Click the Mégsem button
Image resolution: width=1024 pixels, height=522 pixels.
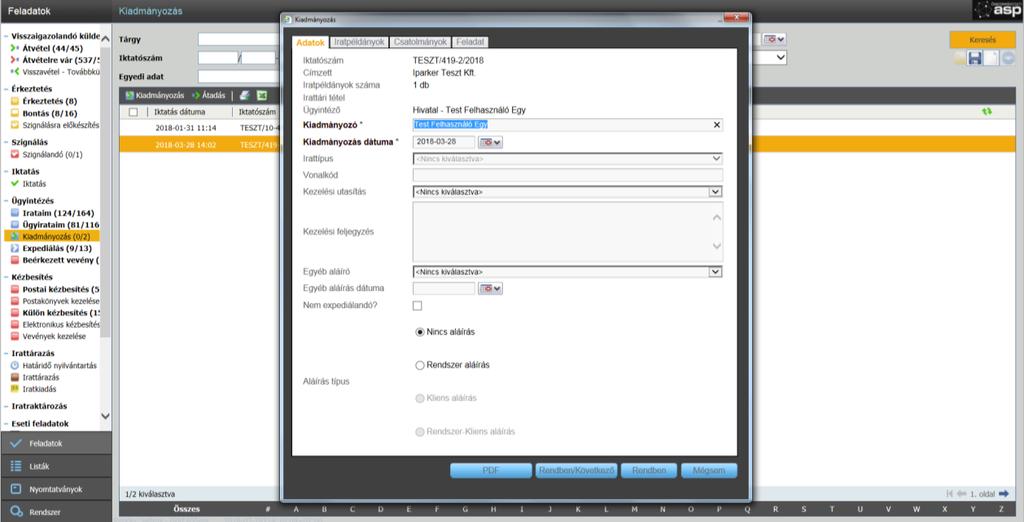[709, 470]
